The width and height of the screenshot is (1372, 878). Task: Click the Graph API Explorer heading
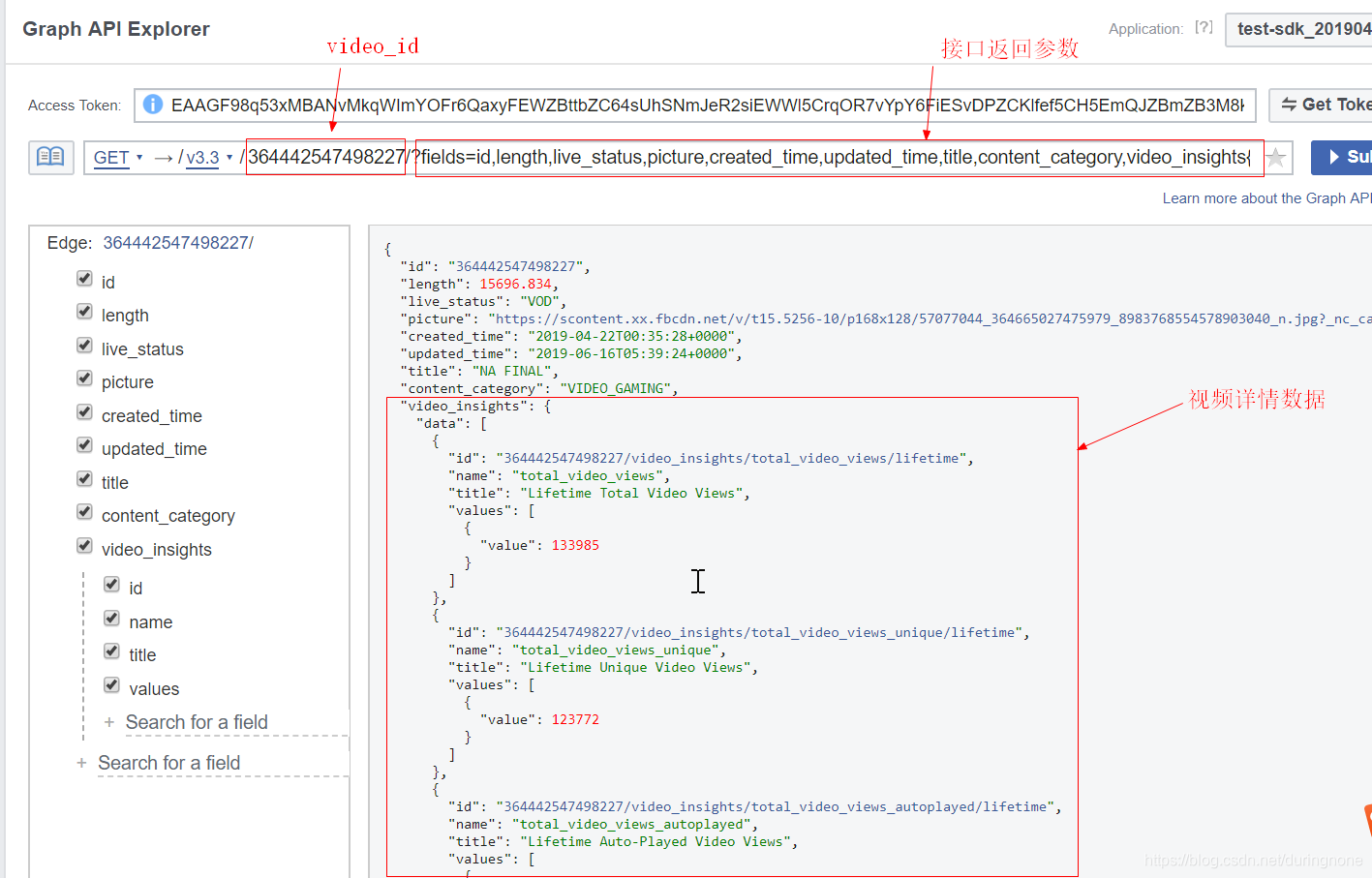coord(116,29)
